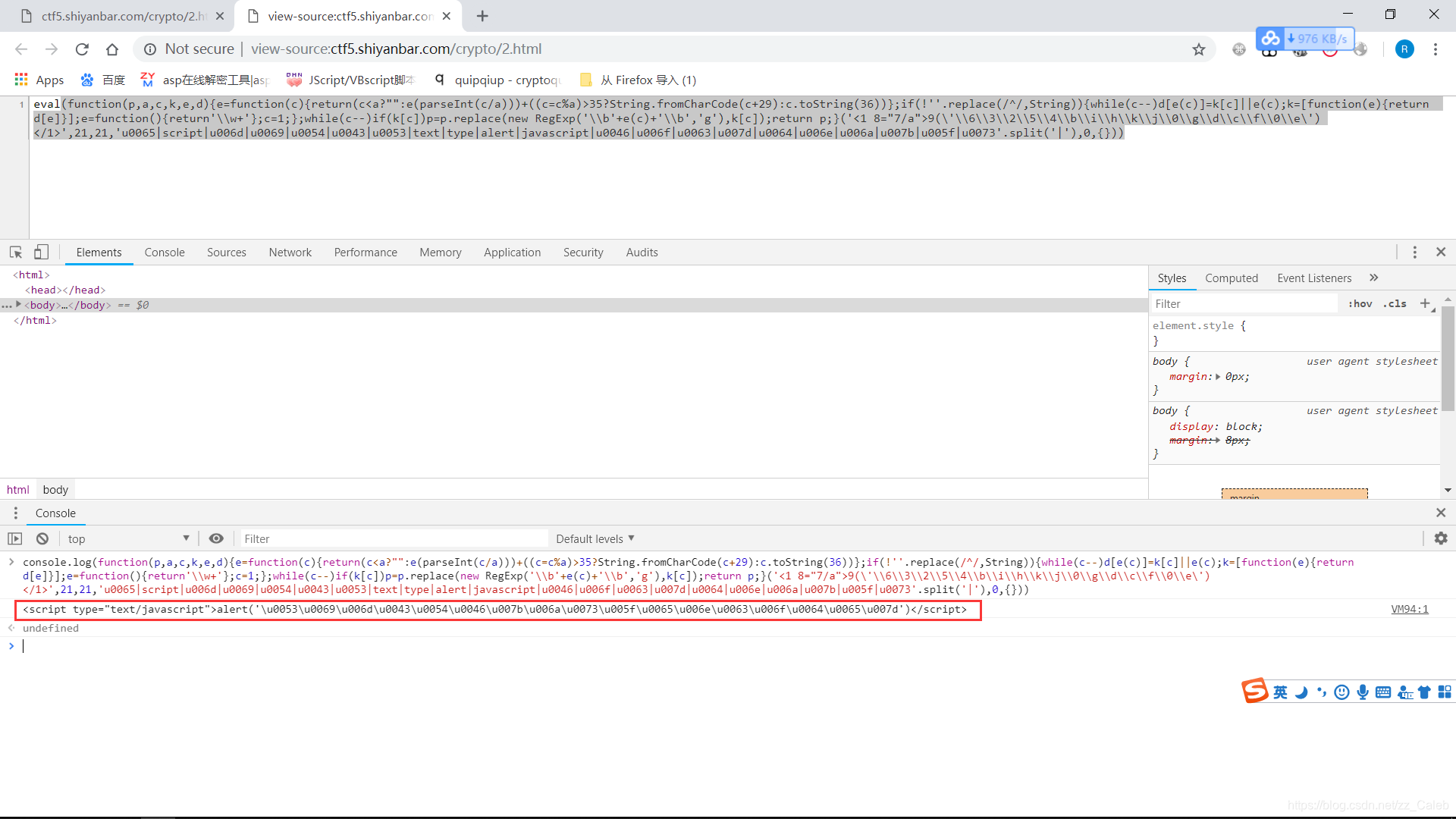Screen dimensions: 1456x819
Task: Click the console Filter input field
Action: pos(393,538)
